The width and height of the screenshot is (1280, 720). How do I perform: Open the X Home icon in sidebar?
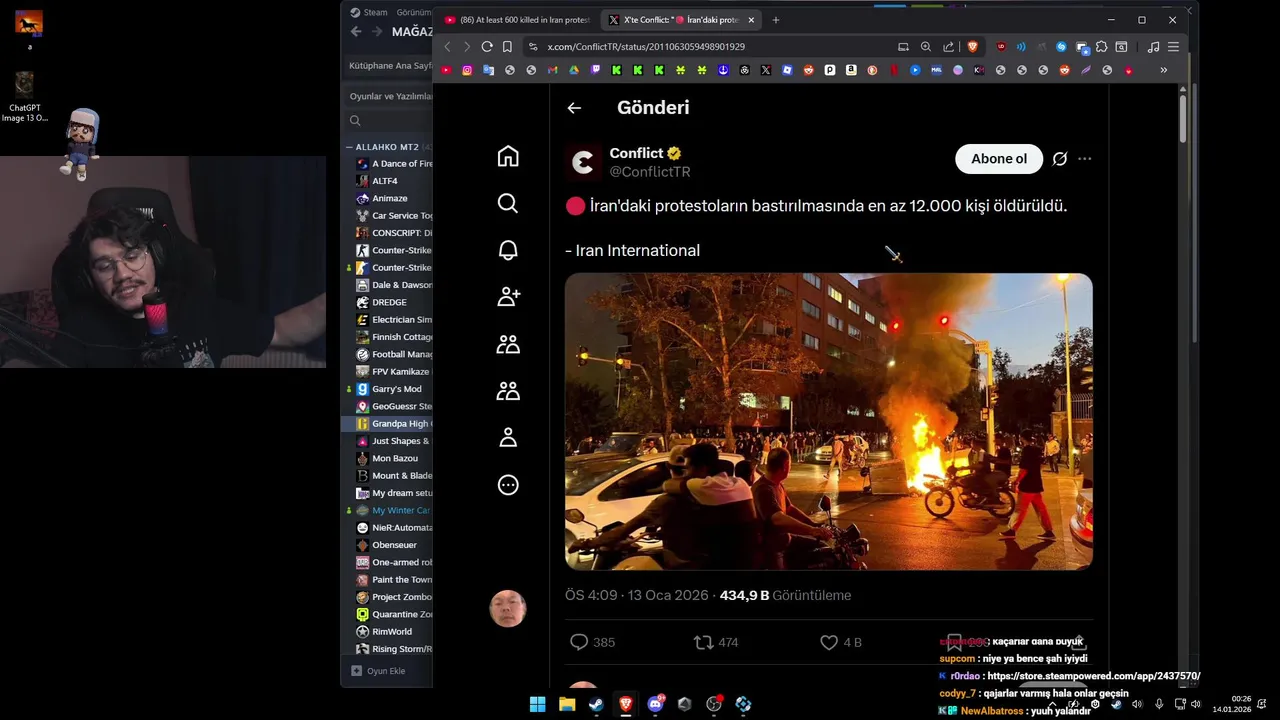[508, 156]
